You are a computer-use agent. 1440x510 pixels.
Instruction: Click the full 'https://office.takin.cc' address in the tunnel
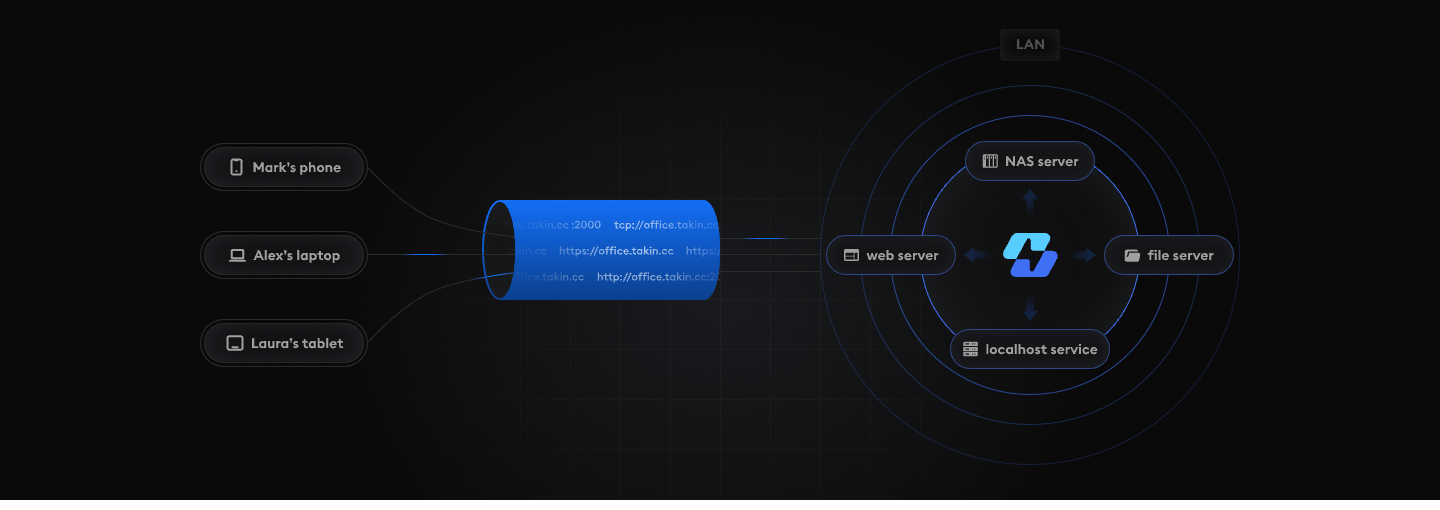coord(616,251)
